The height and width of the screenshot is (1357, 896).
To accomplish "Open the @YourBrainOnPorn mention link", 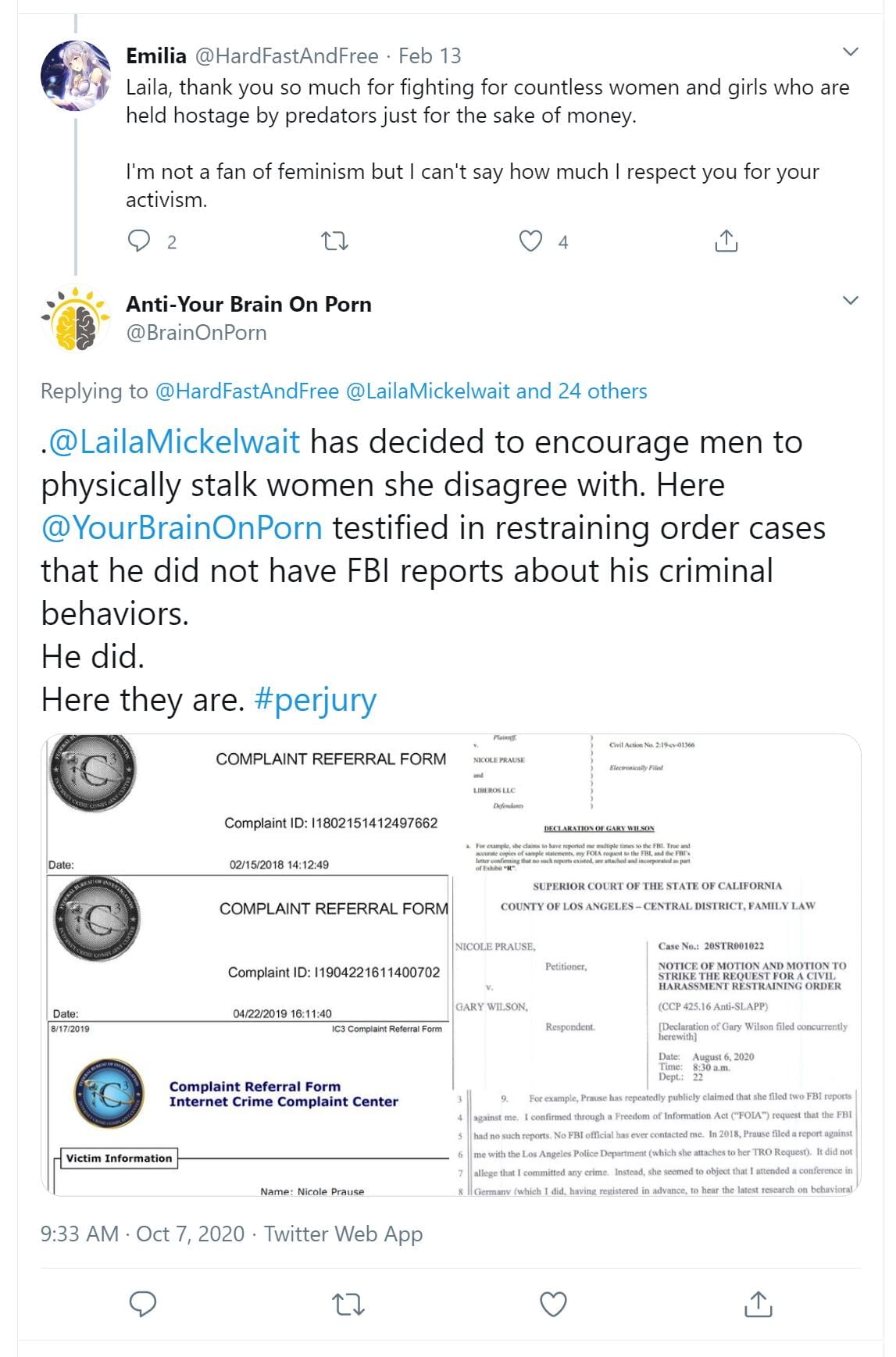I will point(182,528).
